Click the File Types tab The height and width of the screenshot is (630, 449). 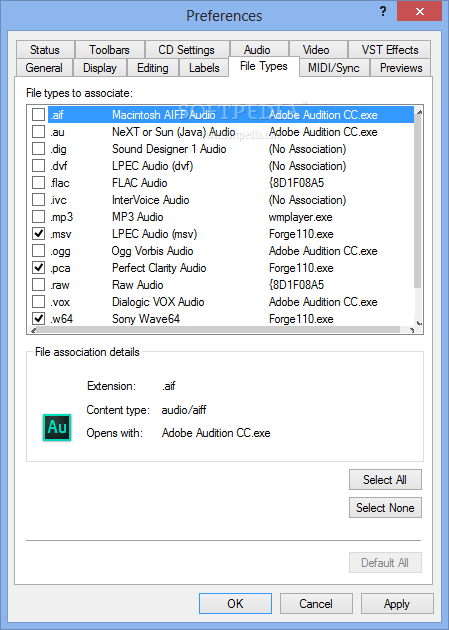(264, 66)
